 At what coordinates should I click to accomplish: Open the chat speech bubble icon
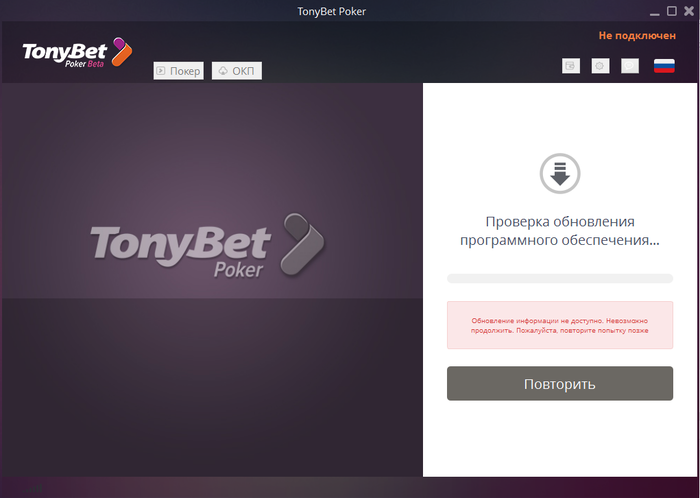pyautogui.click(x=629, y=66)
